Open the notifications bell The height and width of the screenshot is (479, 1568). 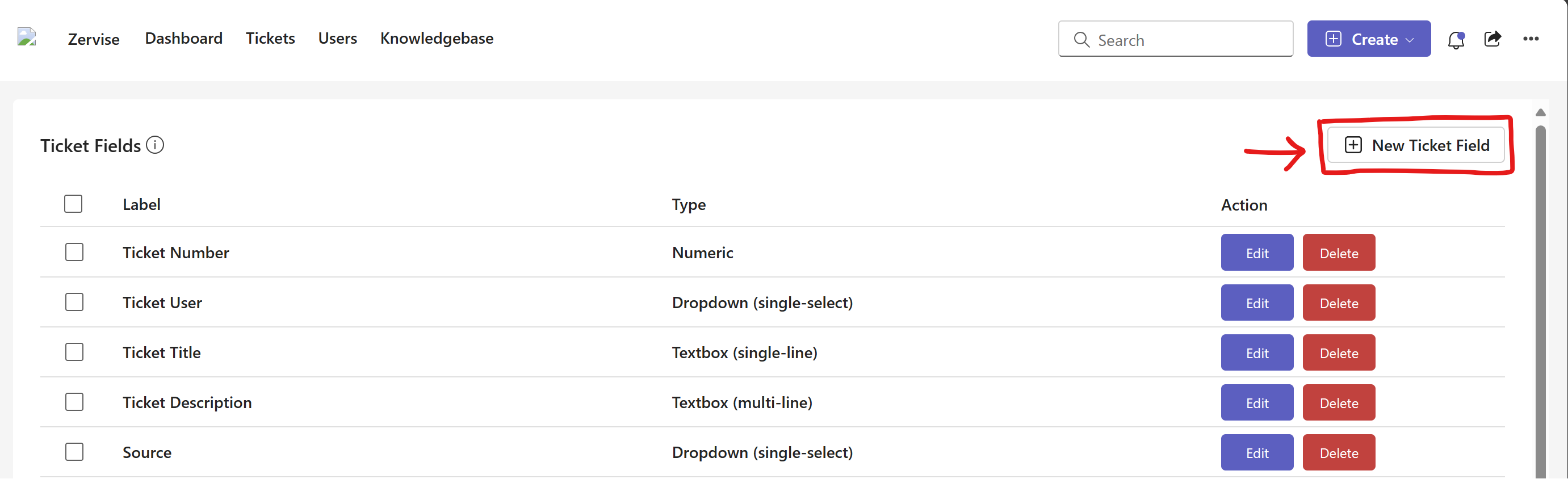point(1456,40)
